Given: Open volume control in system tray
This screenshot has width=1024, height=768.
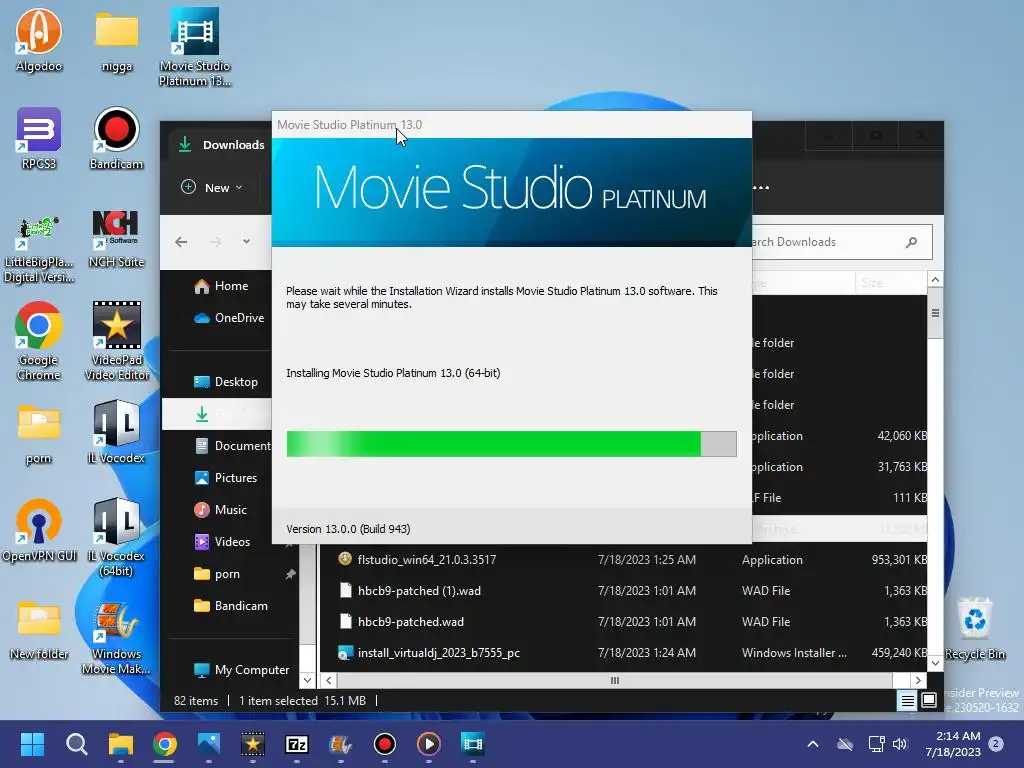Looking at the screenshot, I should [900, 744].
